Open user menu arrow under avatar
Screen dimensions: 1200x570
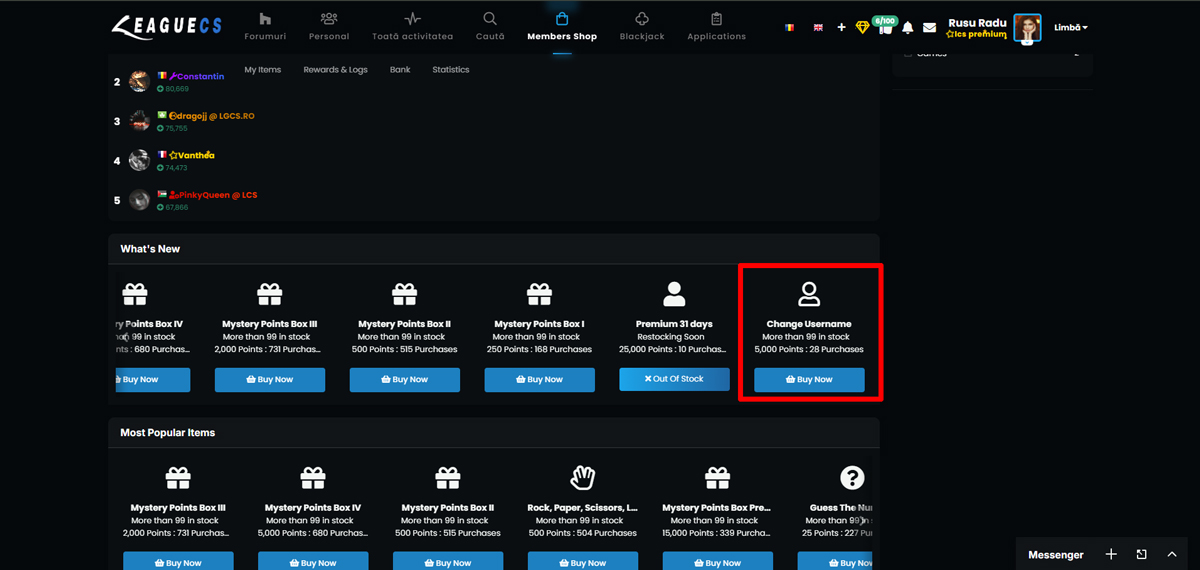(x=1027, y=42)
